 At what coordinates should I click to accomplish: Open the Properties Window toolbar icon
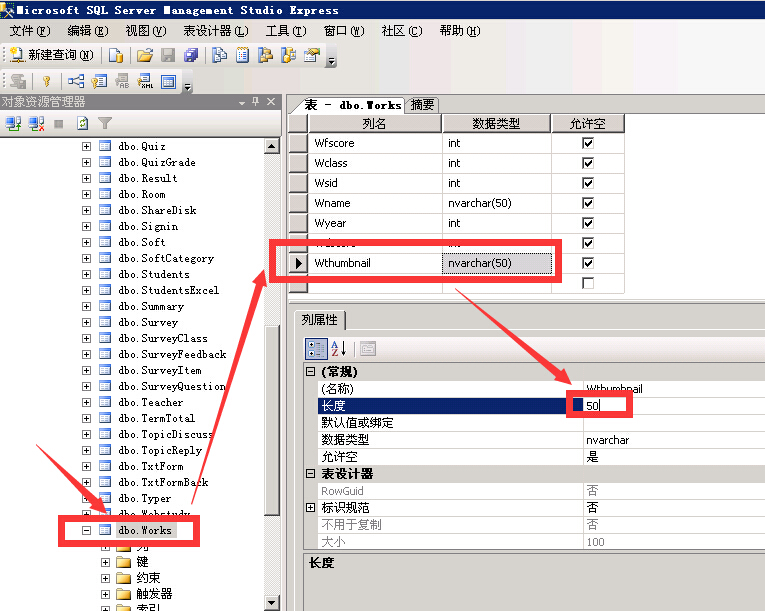point(312,55)
